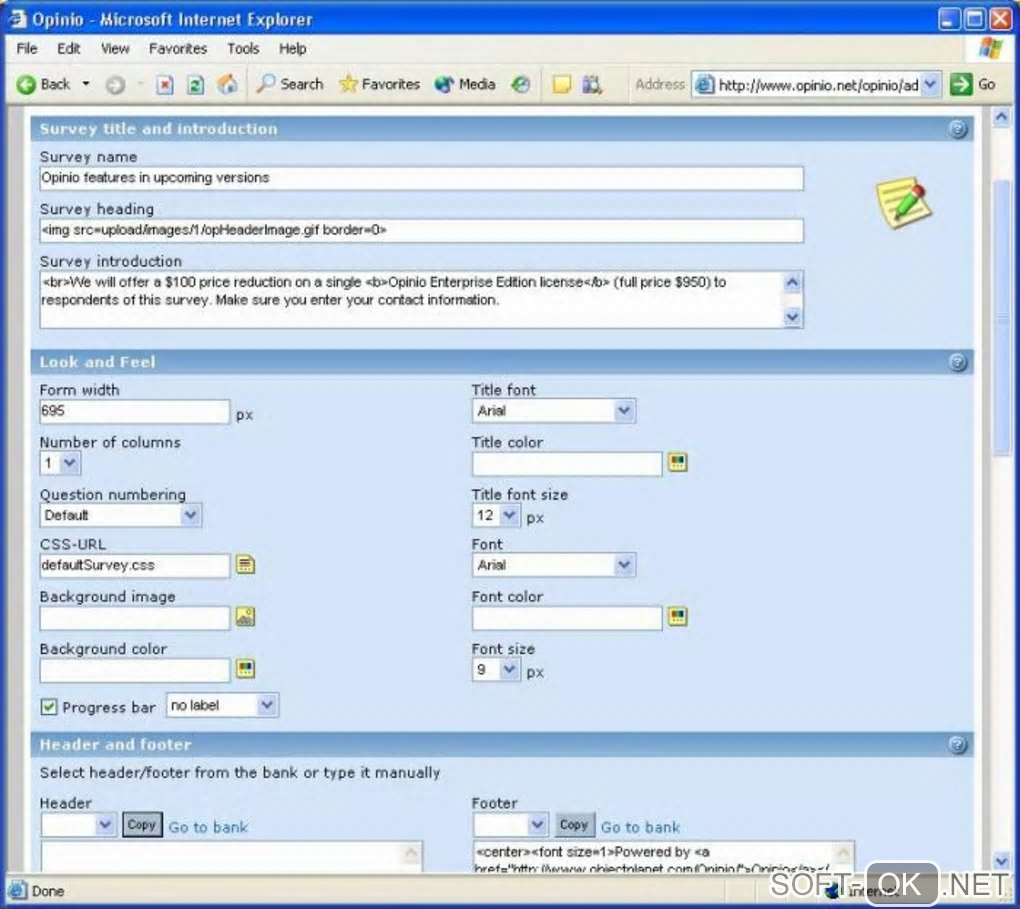Expand the Back button history arrow
Screen dimensions: 1020x909
coord(86,84)
